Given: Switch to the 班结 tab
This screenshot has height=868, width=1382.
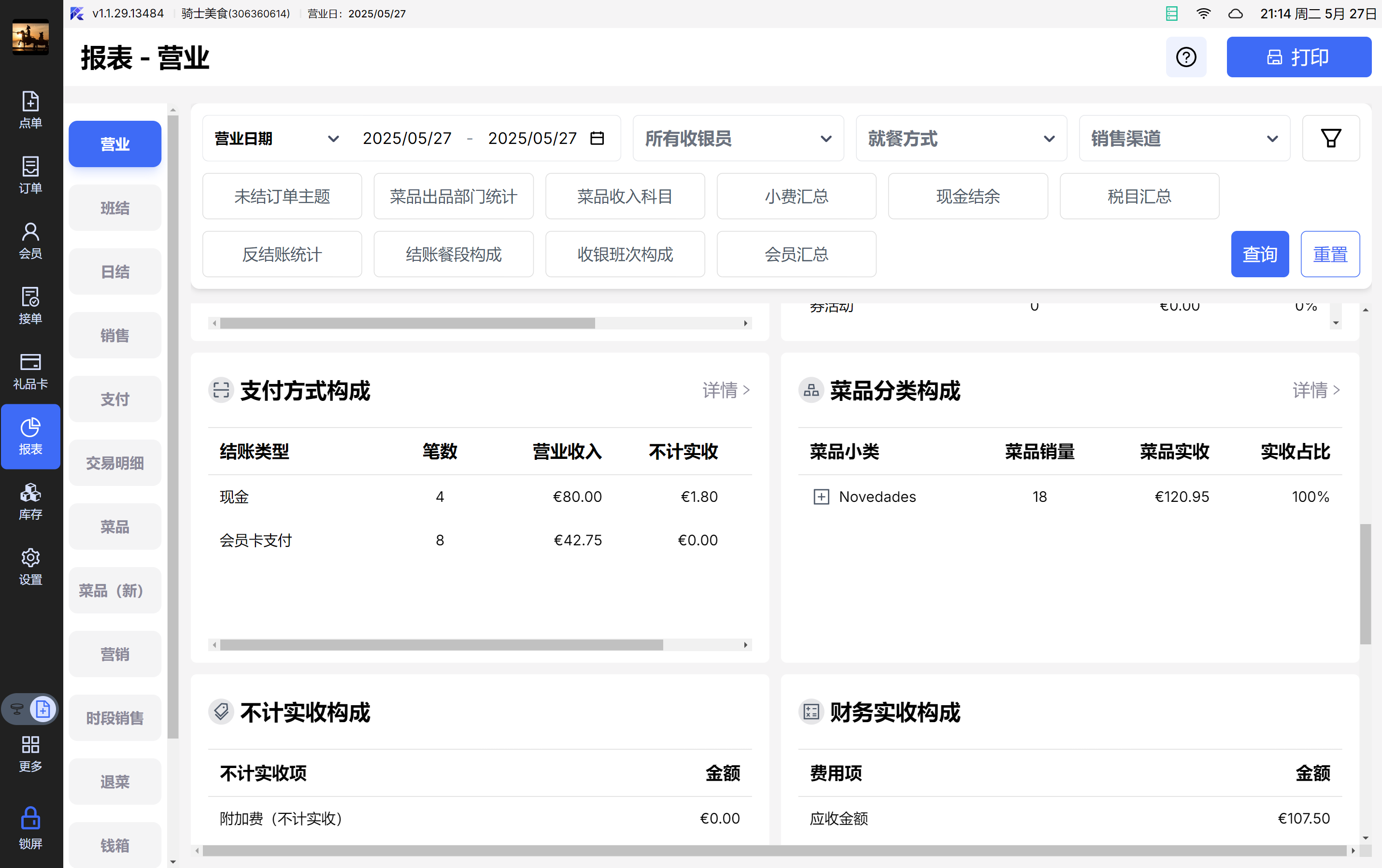Looking at the screenshot, I should click(x=115, y=208).
